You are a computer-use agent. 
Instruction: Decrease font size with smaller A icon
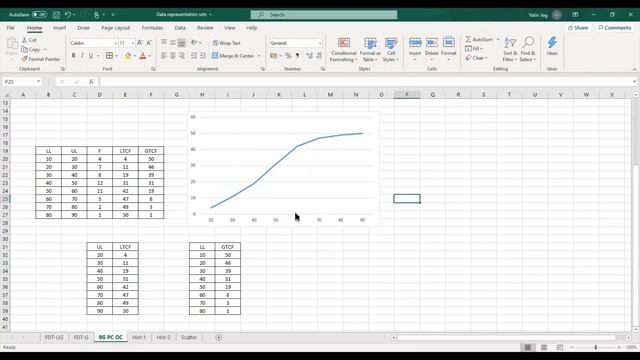tap(149, 43)
